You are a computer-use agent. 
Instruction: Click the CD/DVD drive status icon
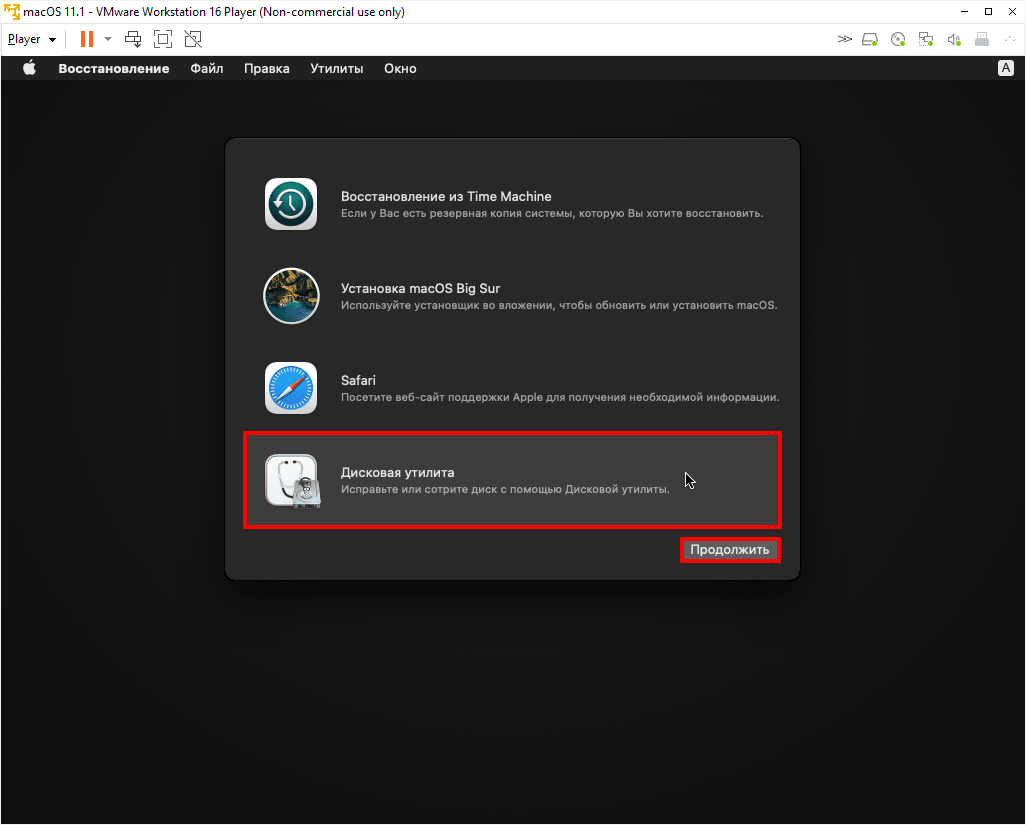[898, 40]
